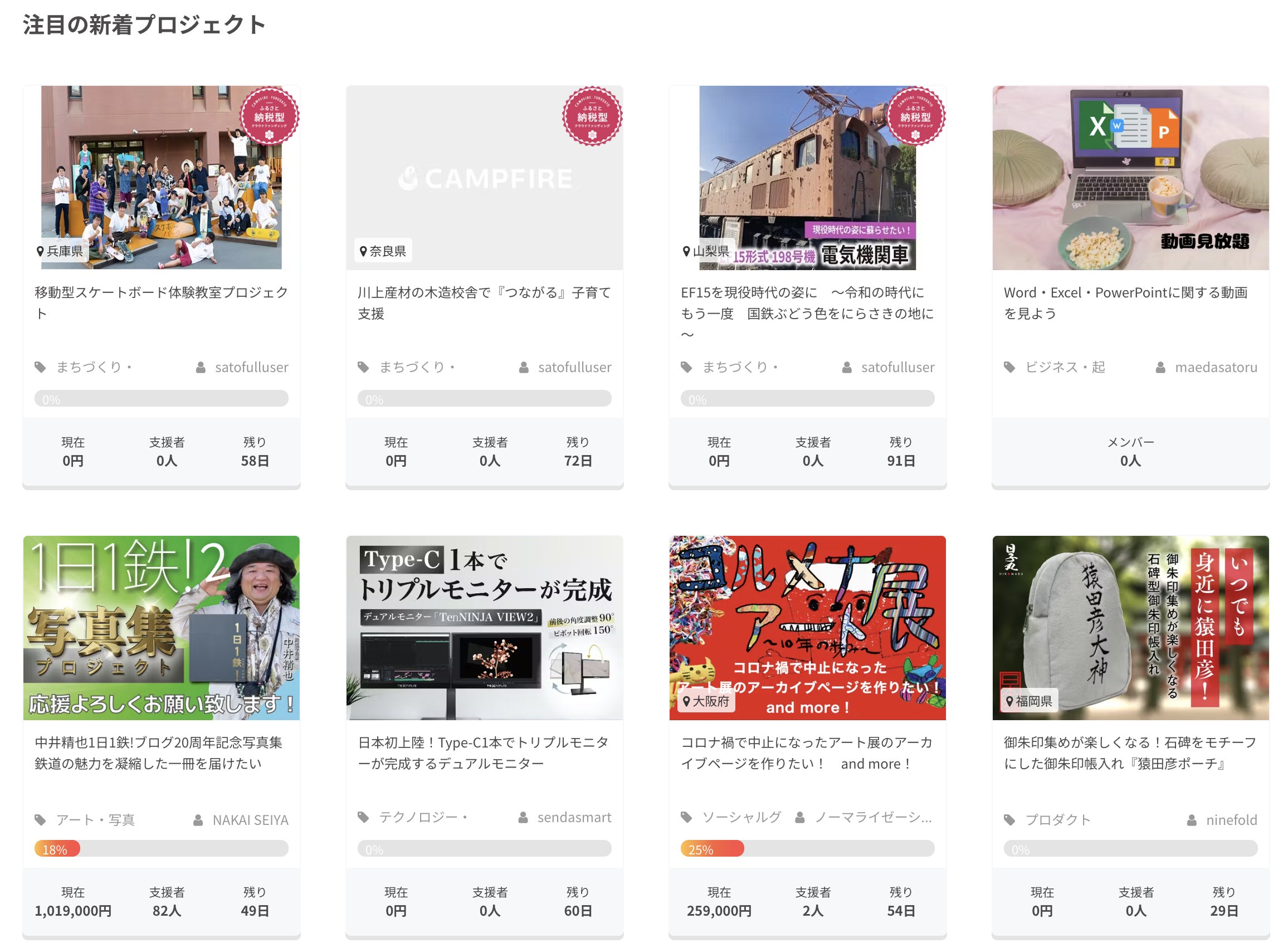Click the 兵庫県 location pin tag
This screenshot has width=1288, height=948.
60,251
